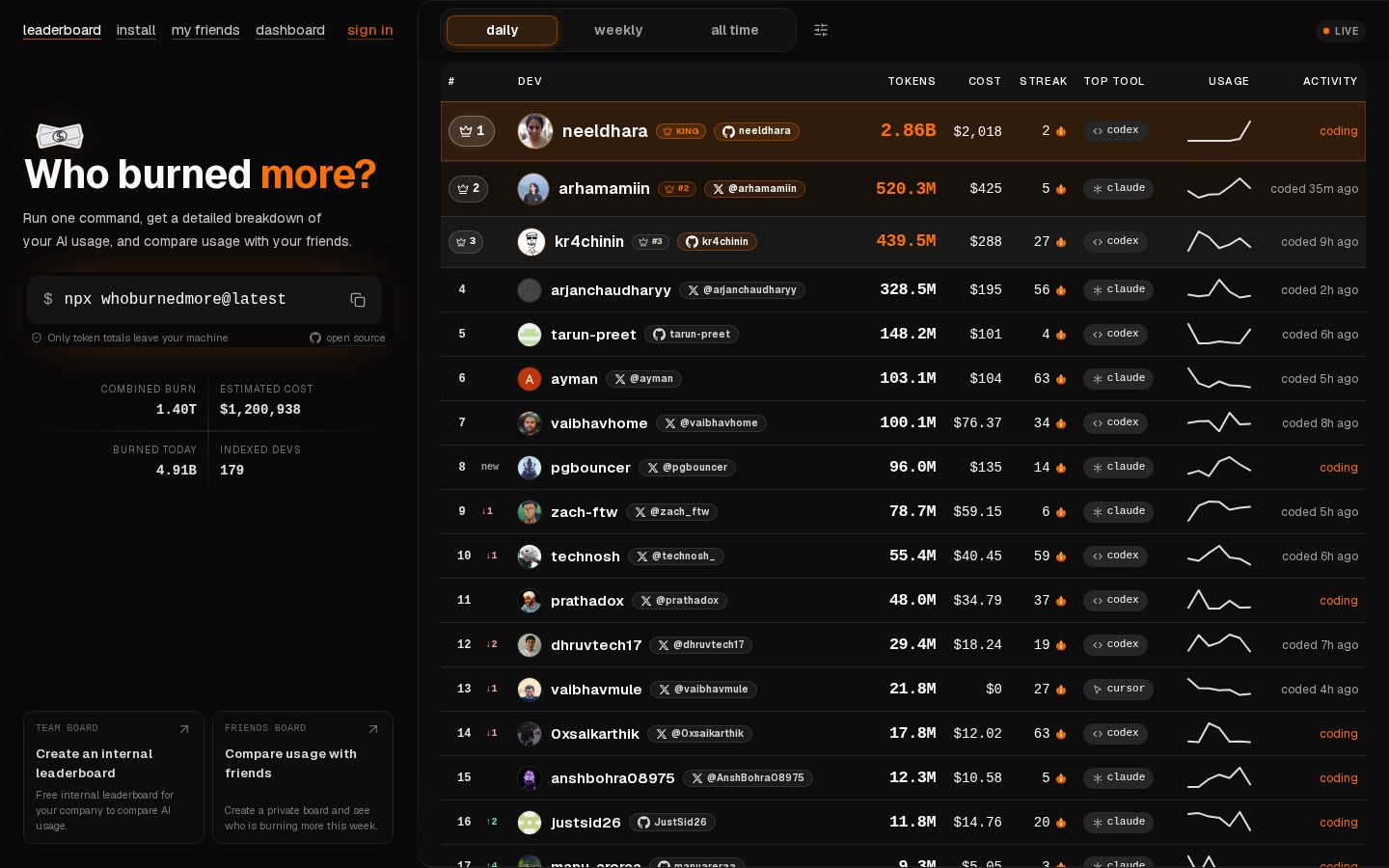Screen dimensions: 1389x868
Task: Open the open source GitHub link
Action: click(347, 339)
